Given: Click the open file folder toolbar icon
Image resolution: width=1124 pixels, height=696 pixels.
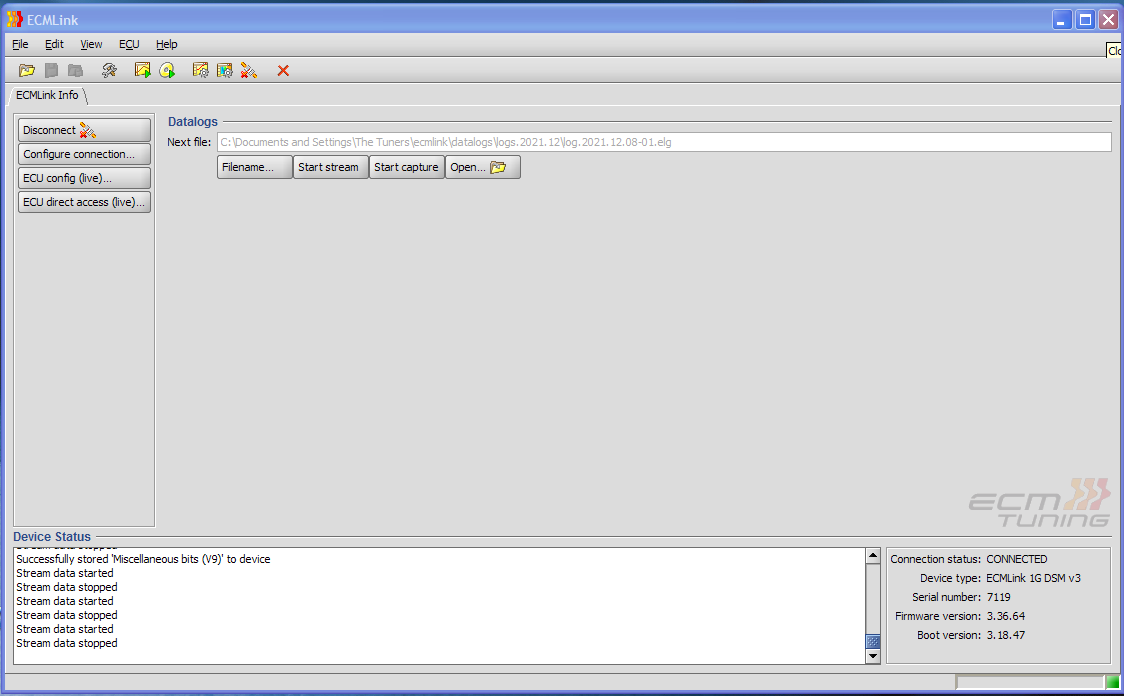Looking at the screenshot, I should [x=27, y=70].
